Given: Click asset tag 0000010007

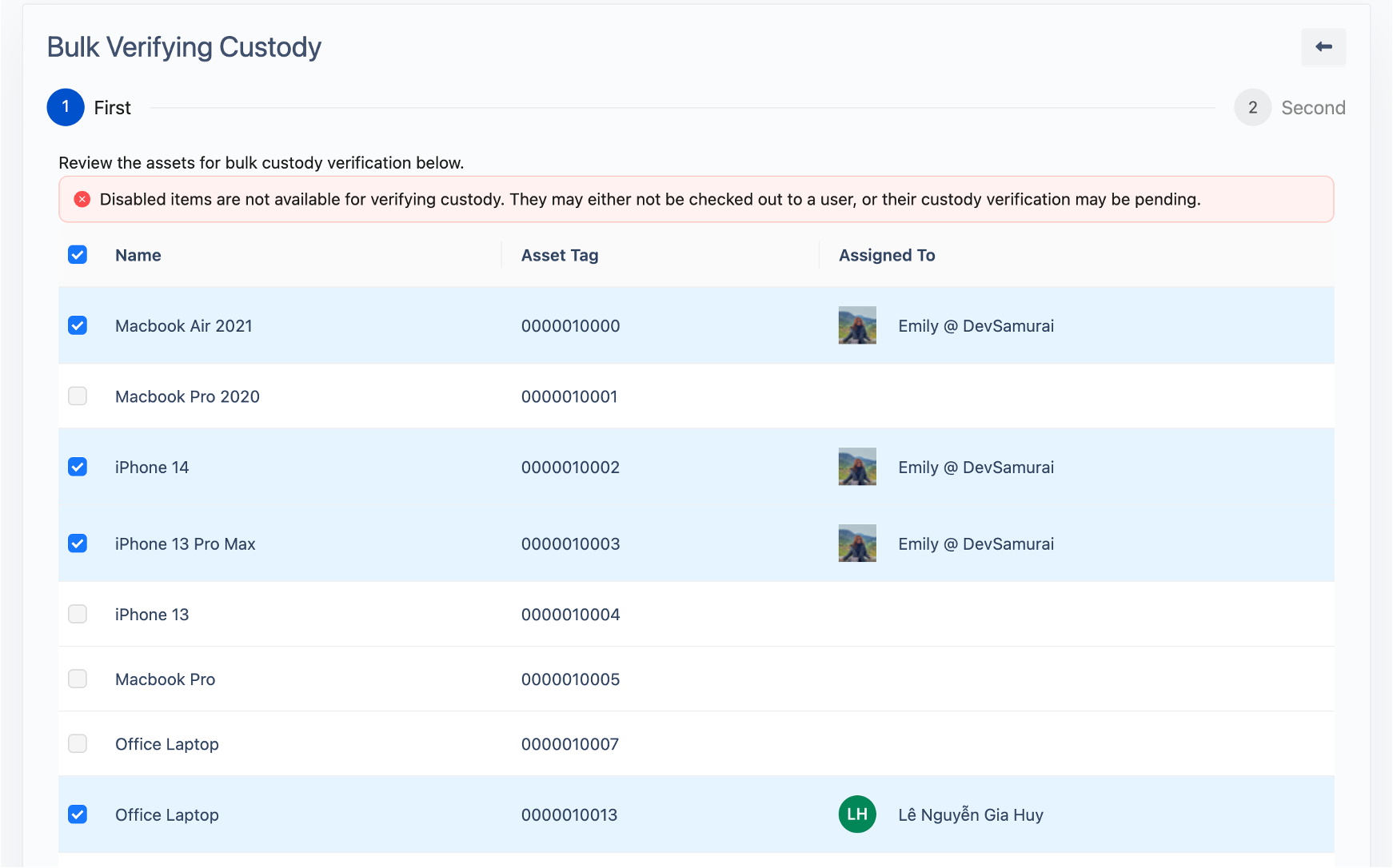Looking at the screenshot, I should click(x=570, y=744).
